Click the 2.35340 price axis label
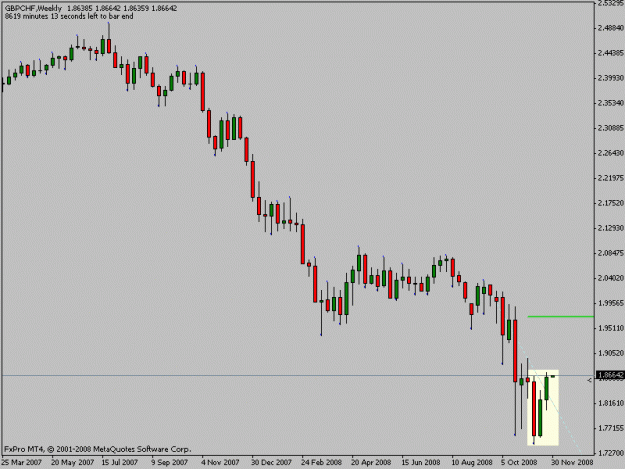Screen dimensions: 625x469 tap(611, 103)
